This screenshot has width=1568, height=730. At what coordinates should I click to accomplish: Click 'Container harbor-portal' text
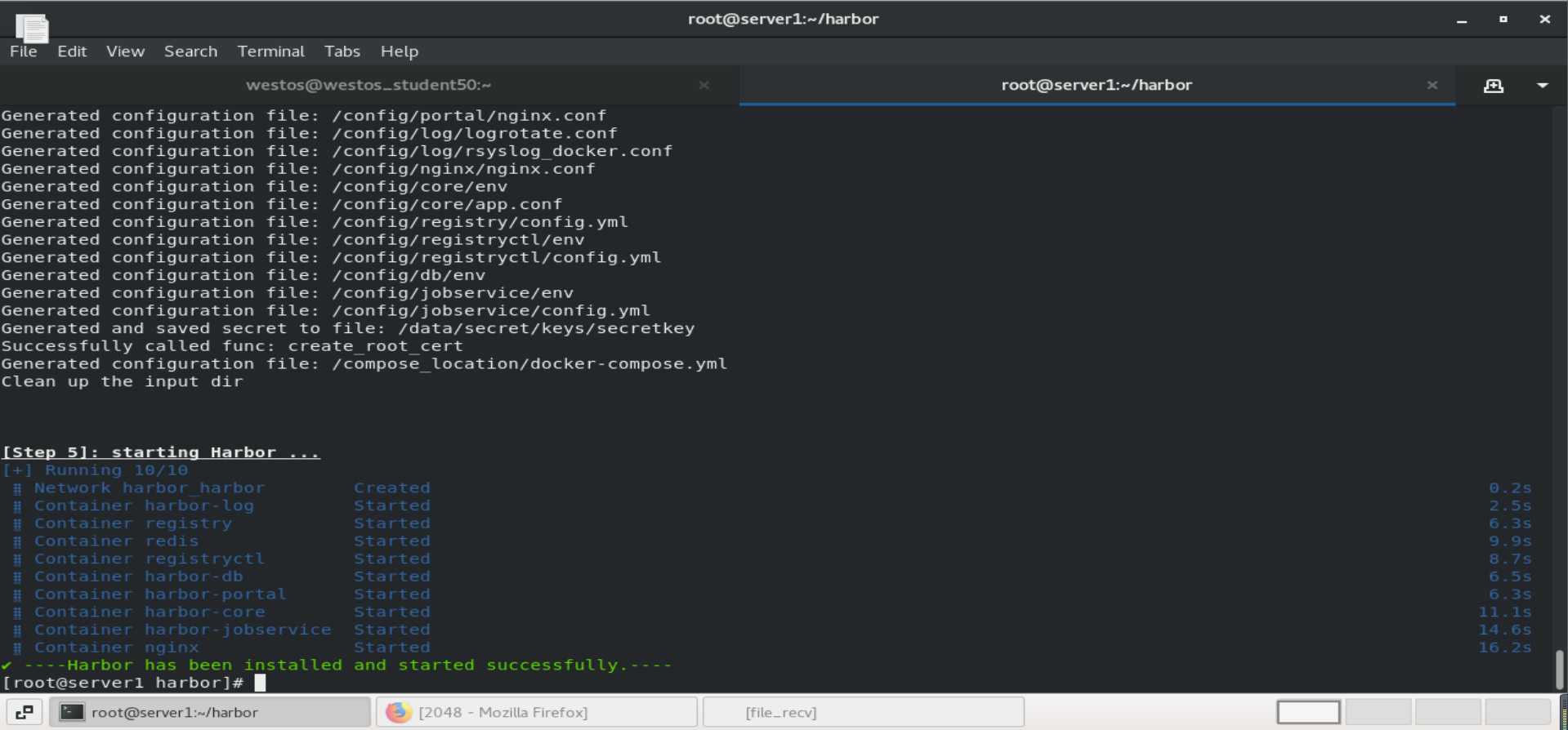point(160,594)
